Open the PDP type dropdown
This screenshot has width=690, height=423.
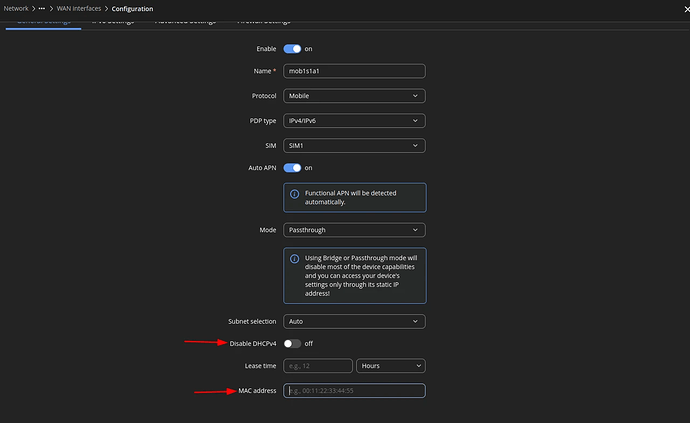(x=354, y=121)
